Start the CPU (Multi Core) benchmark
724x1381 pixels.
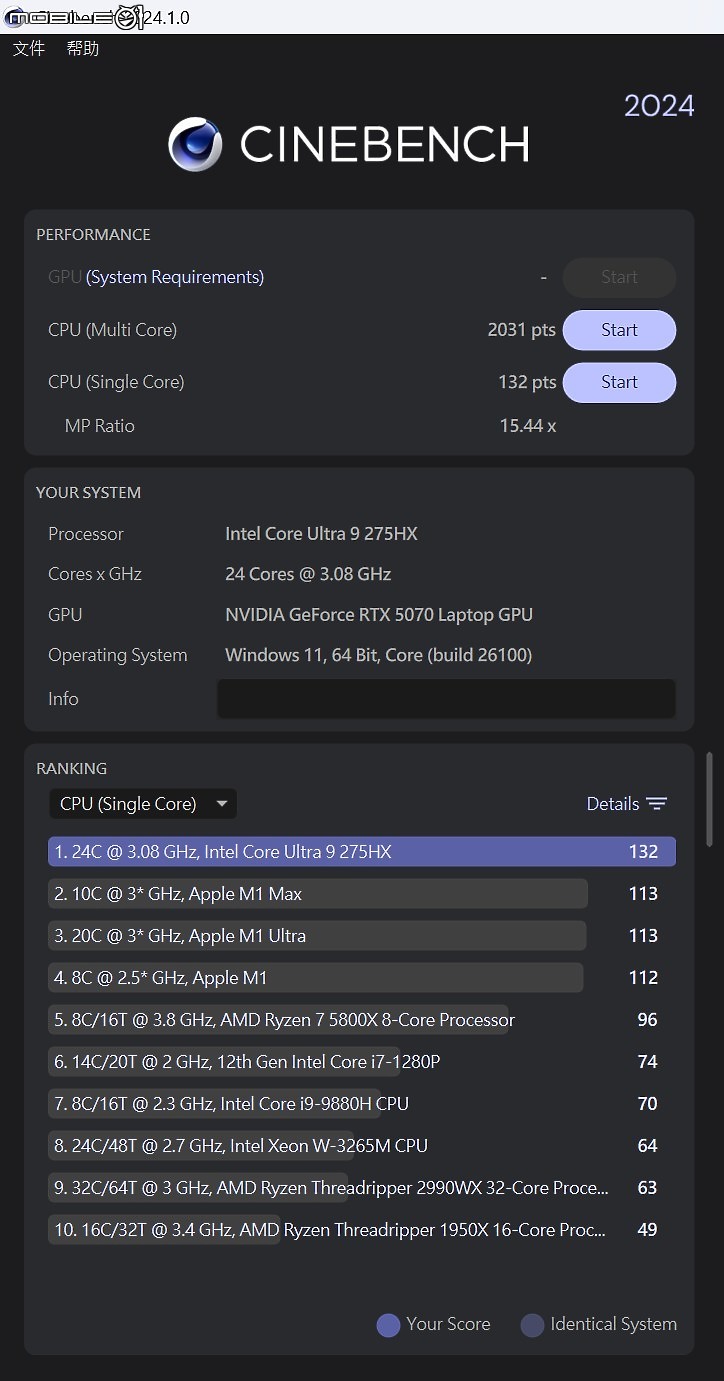[619, 330]
